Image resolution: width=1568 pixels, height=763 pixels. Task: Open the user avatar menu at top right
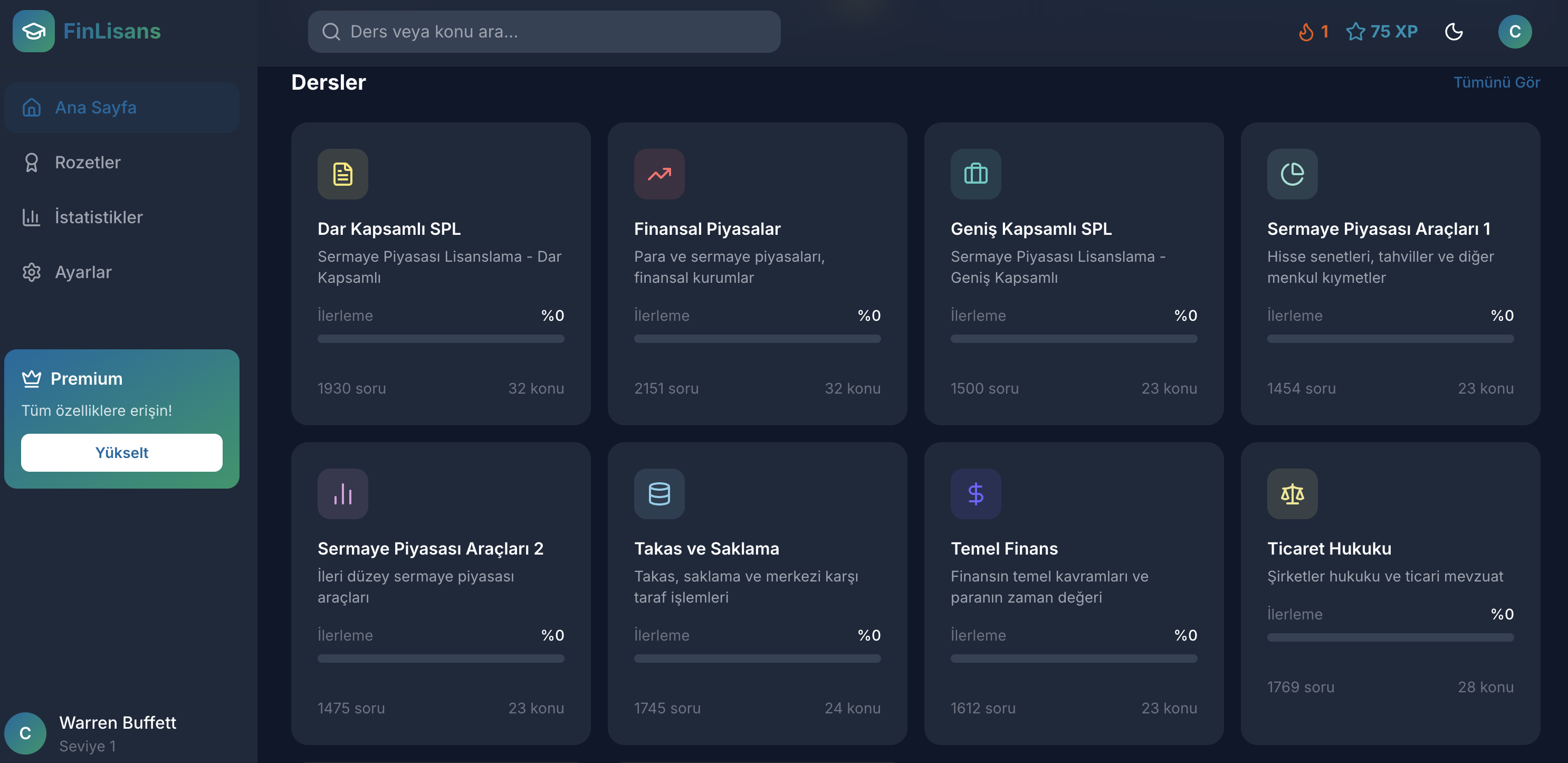point(1514,32)
